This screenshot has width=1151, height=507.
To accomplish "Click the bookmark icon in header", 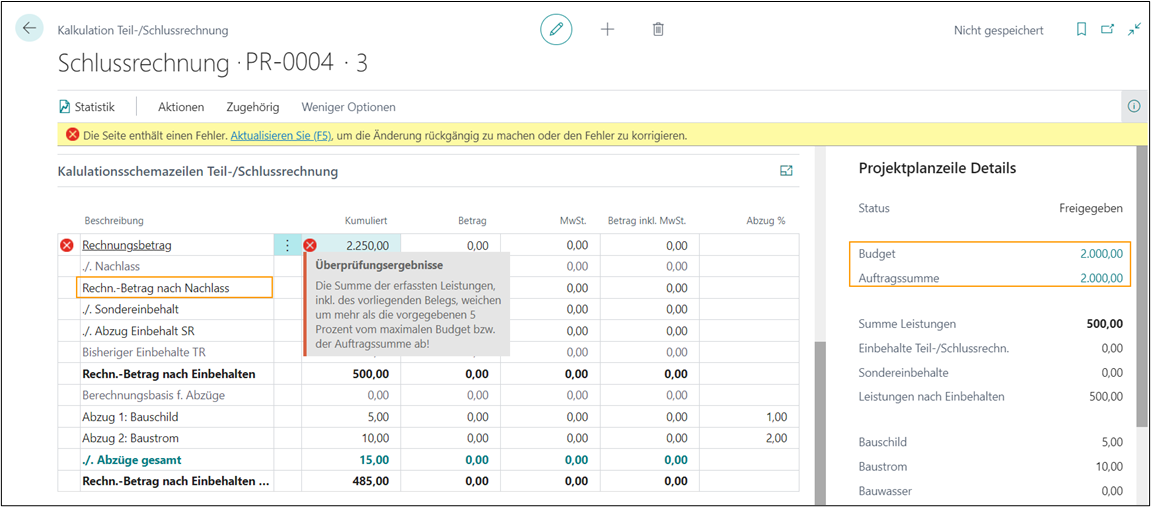I will [1081, 30].
